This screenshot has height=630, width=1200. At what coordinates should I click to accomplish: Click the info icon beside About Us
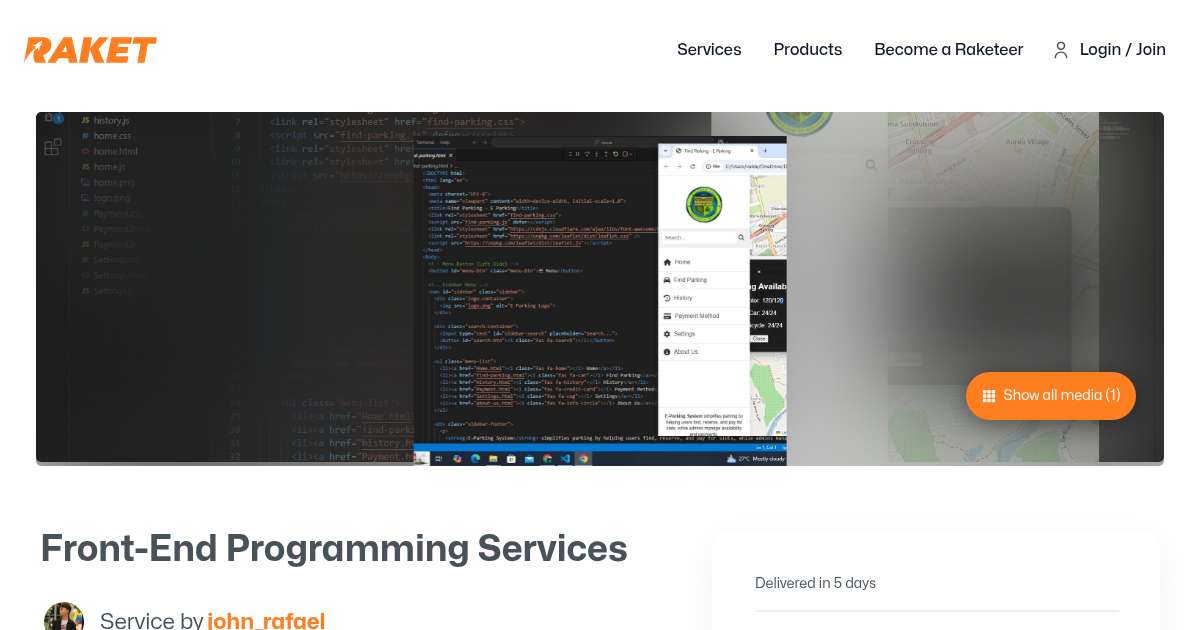(667, 351)
